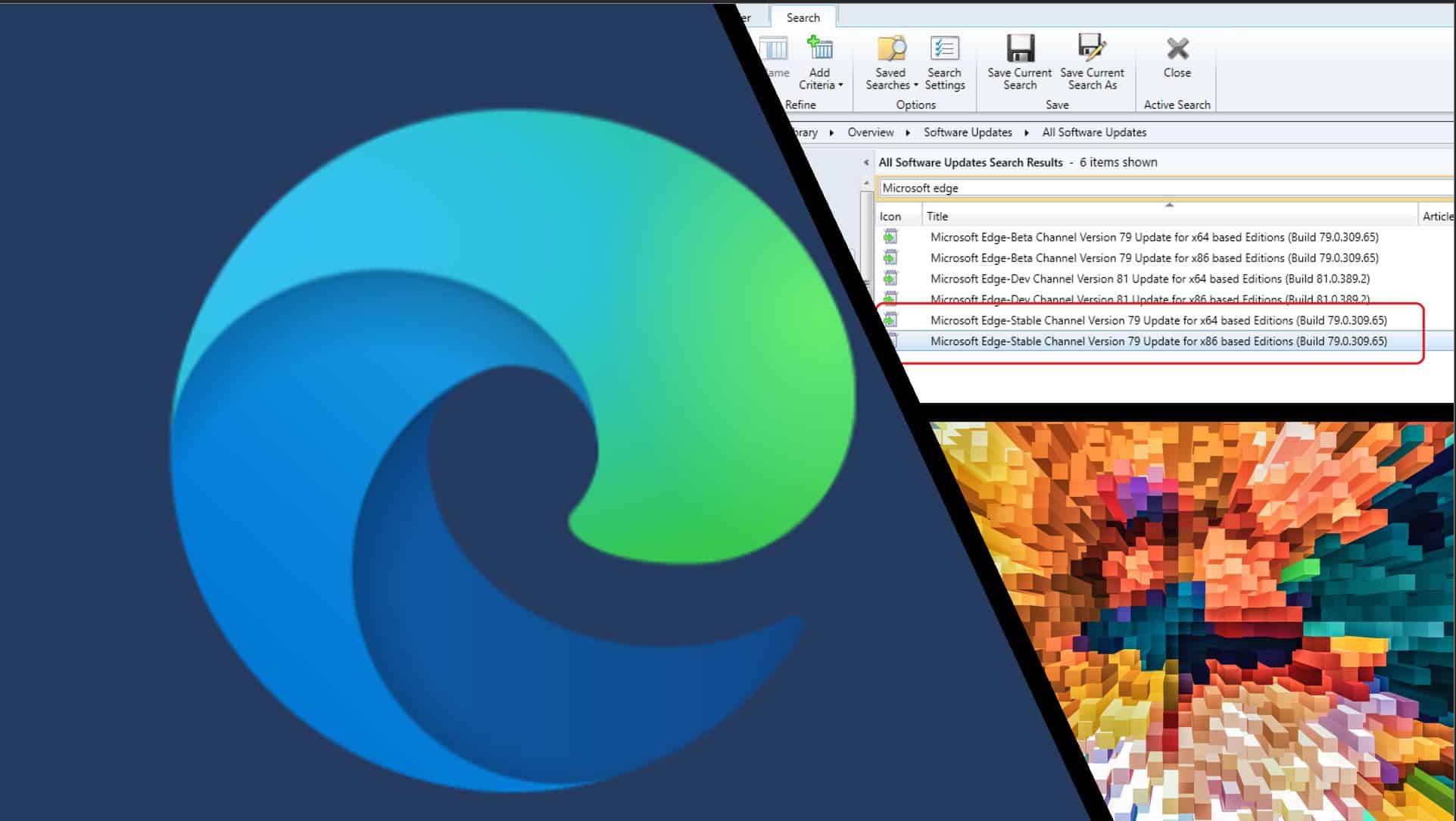Screen dimensions: 1456x821
Task: Click the Add Criteria icon
Action: click(819, 47)
